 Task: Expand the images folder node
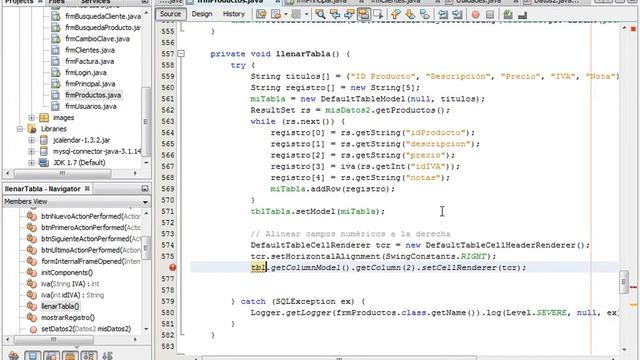31,118
